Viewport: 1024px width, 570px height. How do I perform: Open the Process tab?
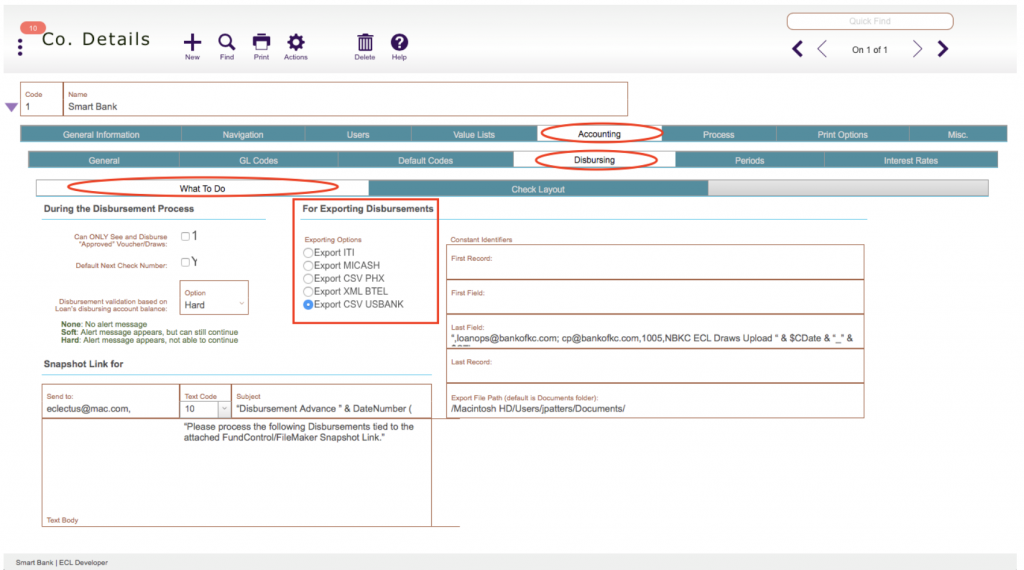coord(718,135)
